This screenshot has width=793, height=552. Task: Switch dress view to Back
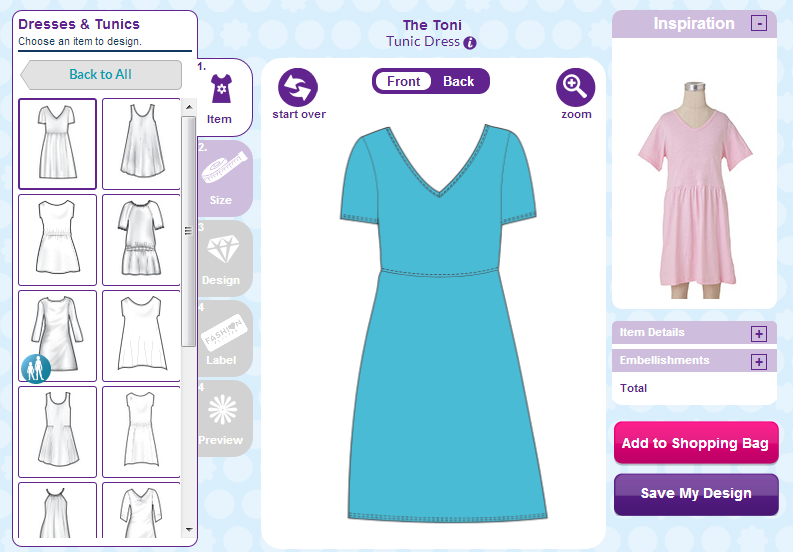pos(459,81)
